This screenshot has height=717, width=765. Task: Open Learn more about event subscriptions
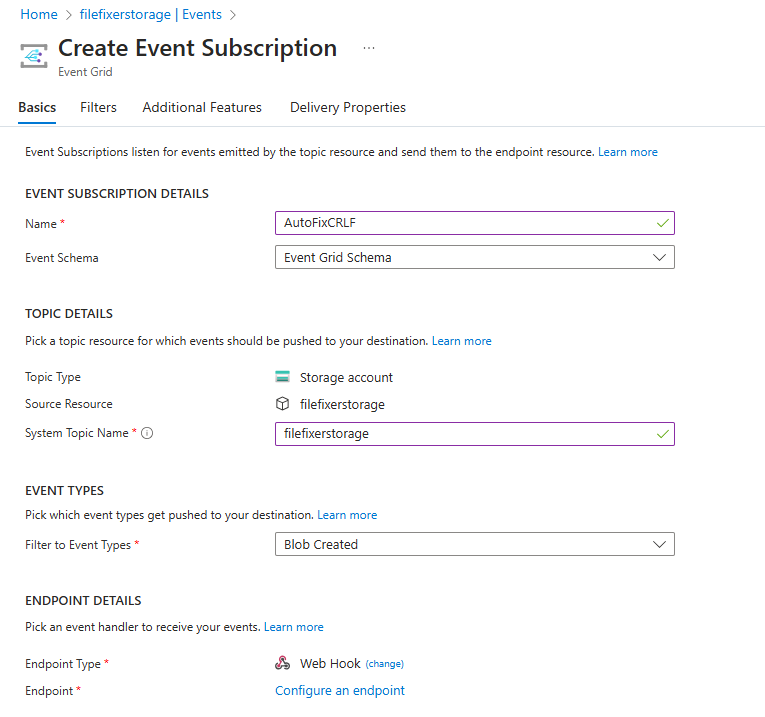[628, 152]
